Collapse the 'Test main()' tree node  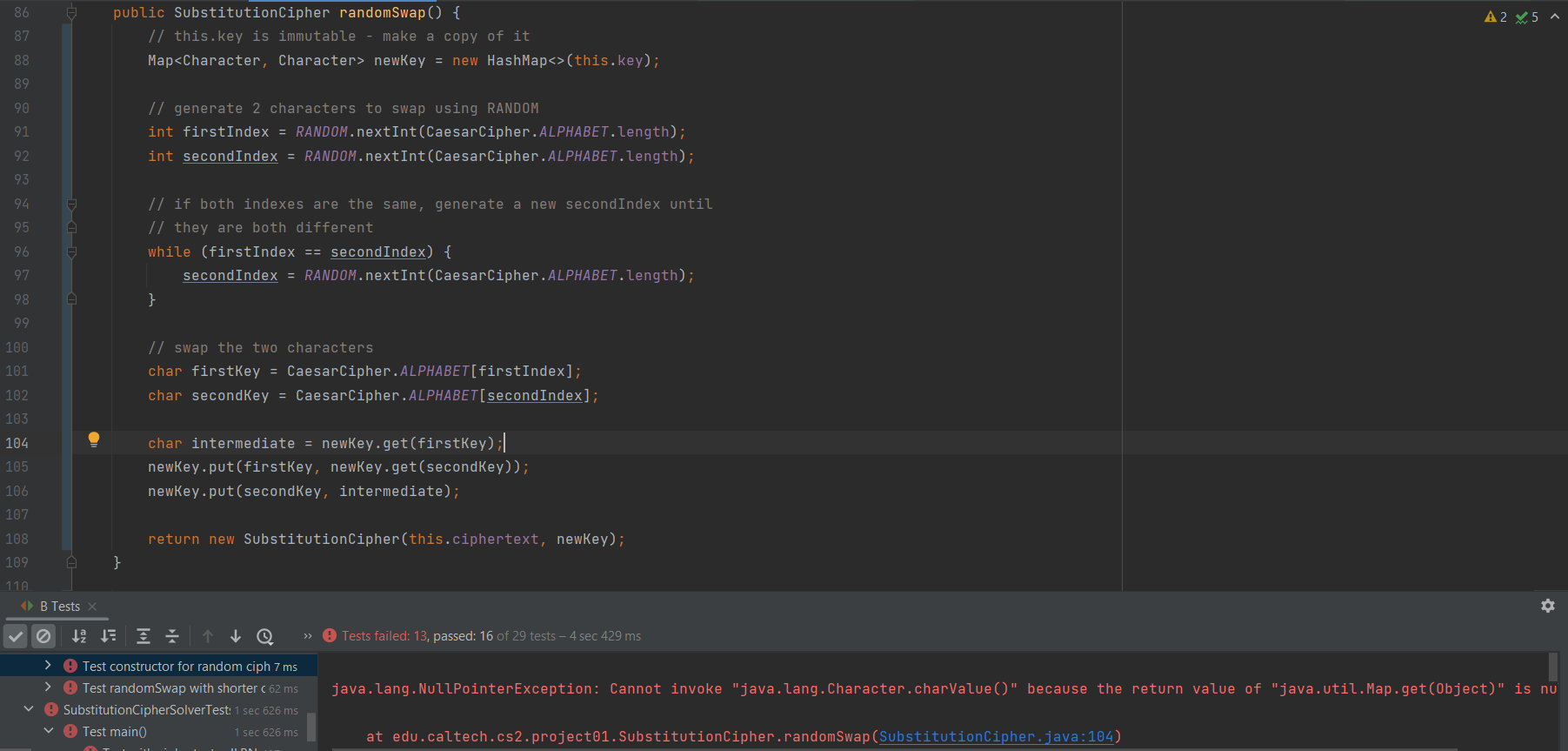point(48,731)
